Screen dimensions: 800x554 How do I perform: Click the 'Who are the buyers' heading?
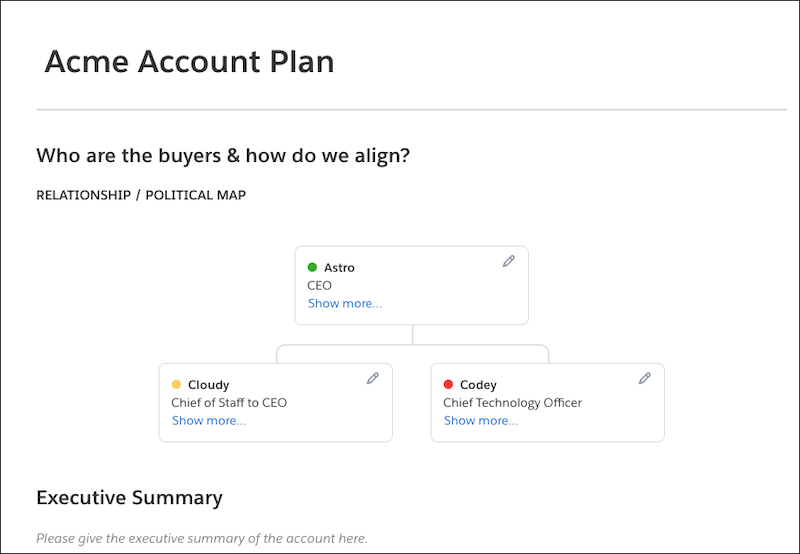pos(223,156)
